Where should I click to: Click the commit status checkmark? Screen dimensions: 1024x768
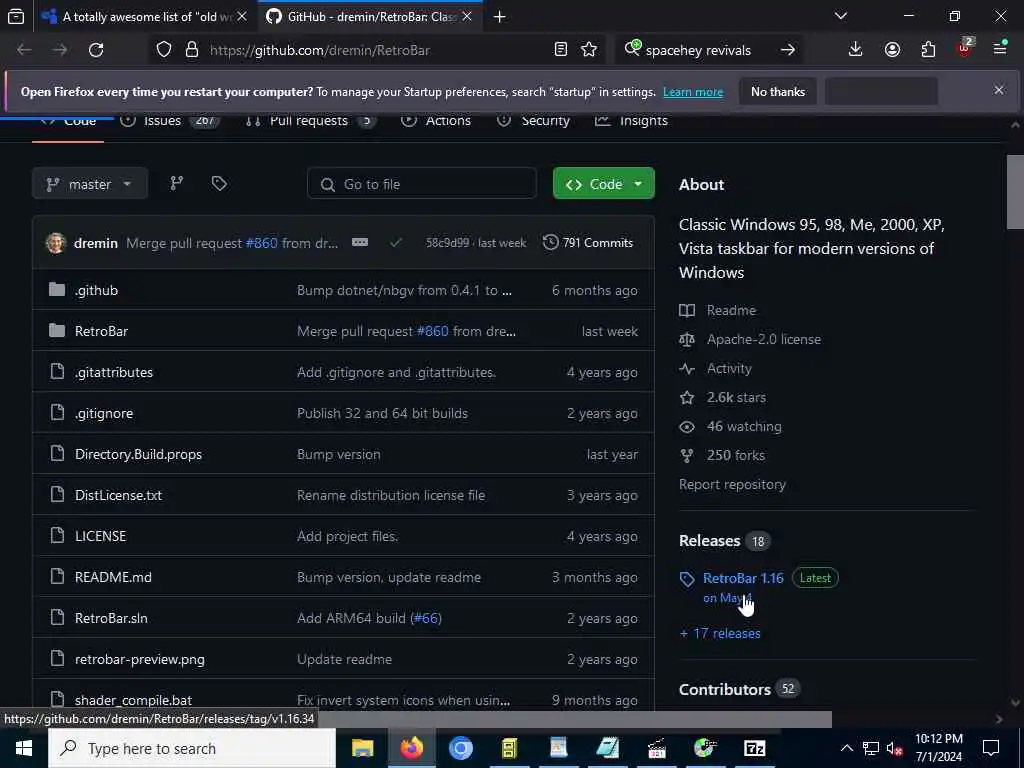point(395,243)
